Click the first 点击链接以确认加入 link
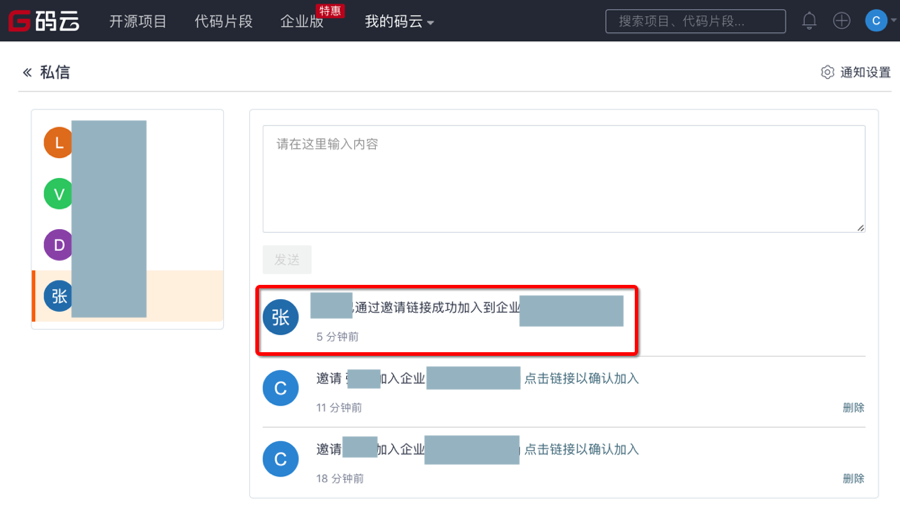This screenshot has height=505, width=900. pyautogui.click(x=581, y=378)
